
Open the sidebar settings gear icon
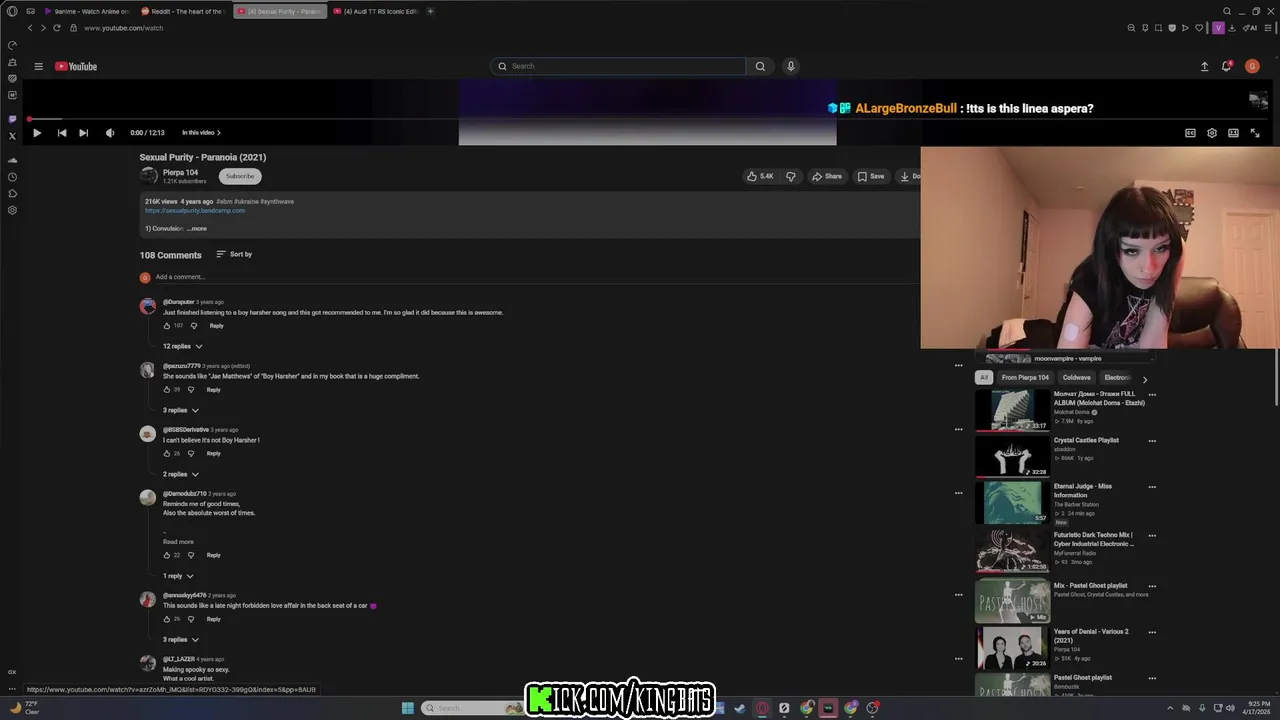12,210
